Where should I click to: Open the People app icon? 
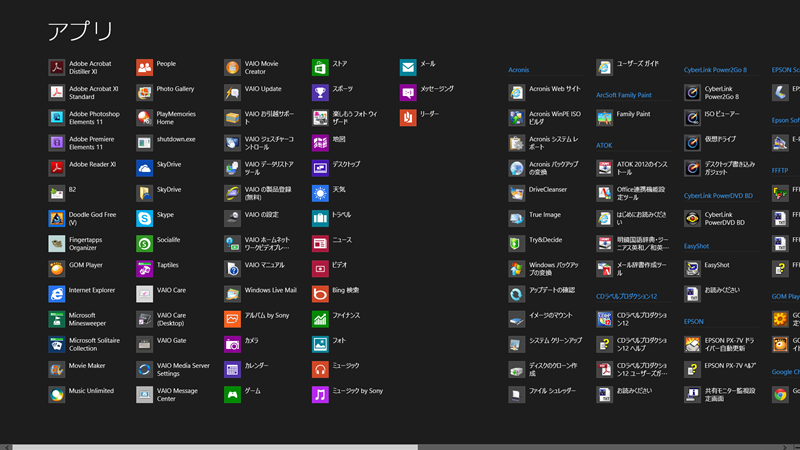click(144, 67)
